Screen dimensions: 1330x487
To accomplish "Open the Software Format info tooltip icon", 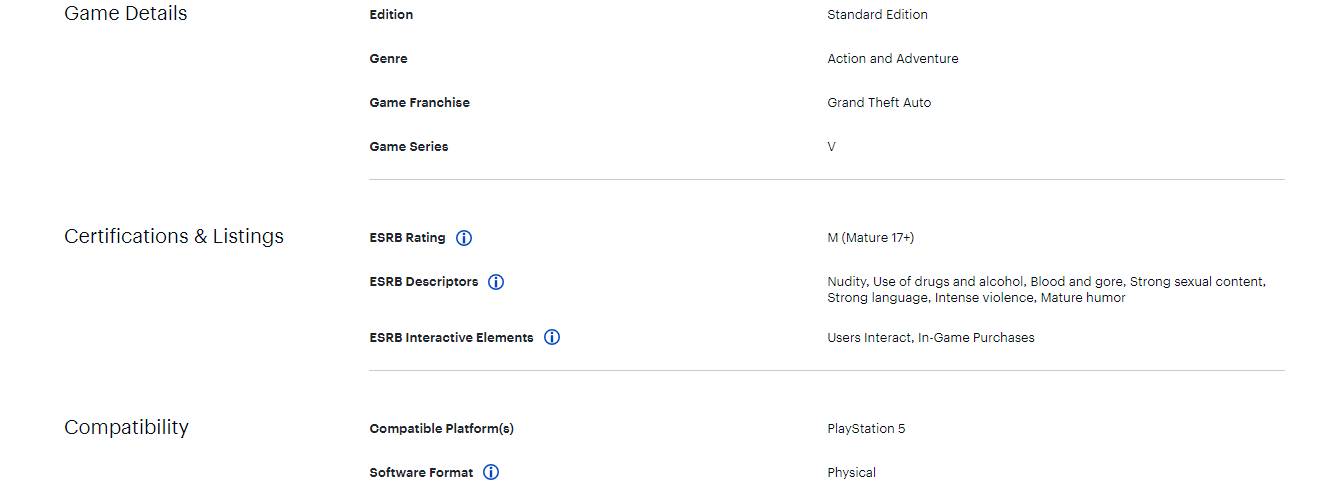I will pos(491,472).
